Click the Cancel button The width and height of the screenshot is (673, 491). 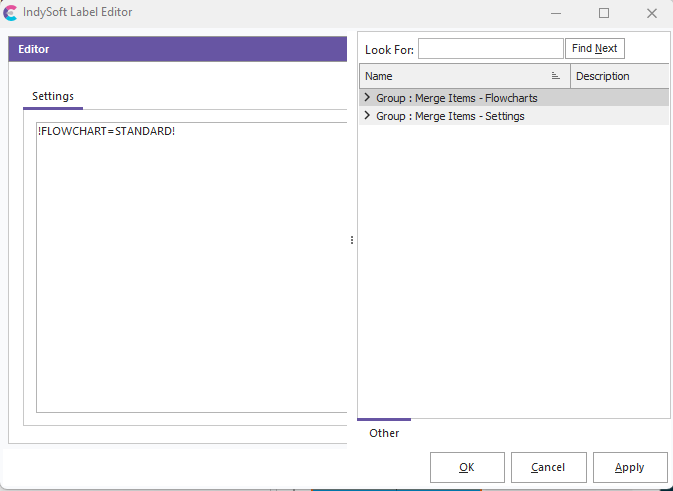coord(548,467)
